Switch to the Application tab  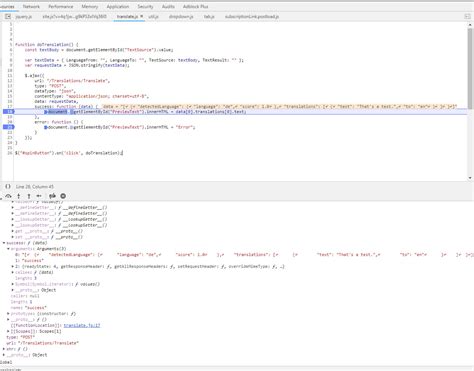[x=118, y=7]
